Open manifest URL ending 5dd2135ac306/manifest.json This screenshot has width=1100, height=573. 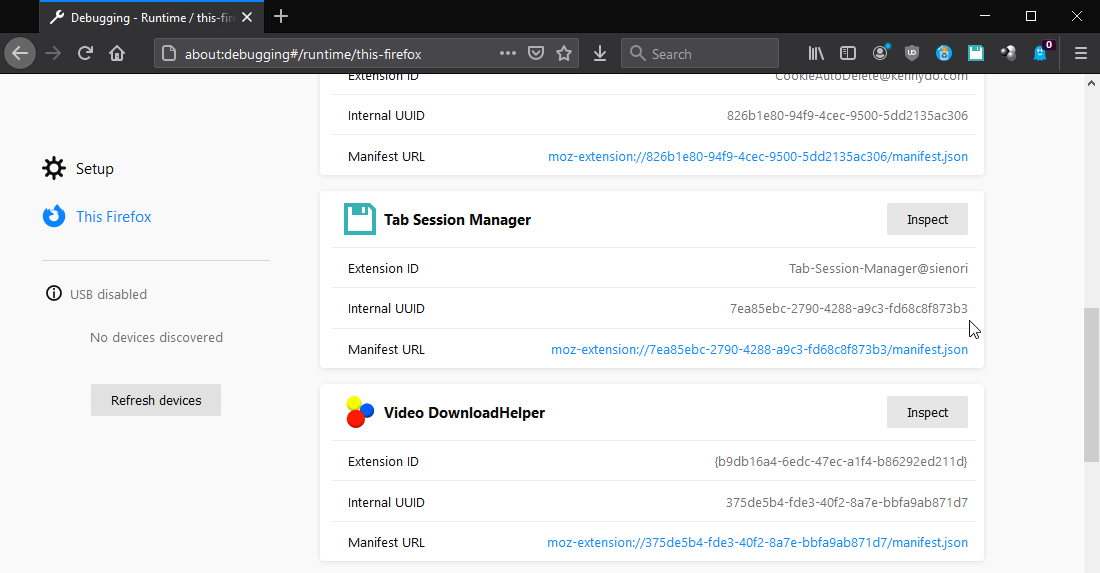coord(758,156)
